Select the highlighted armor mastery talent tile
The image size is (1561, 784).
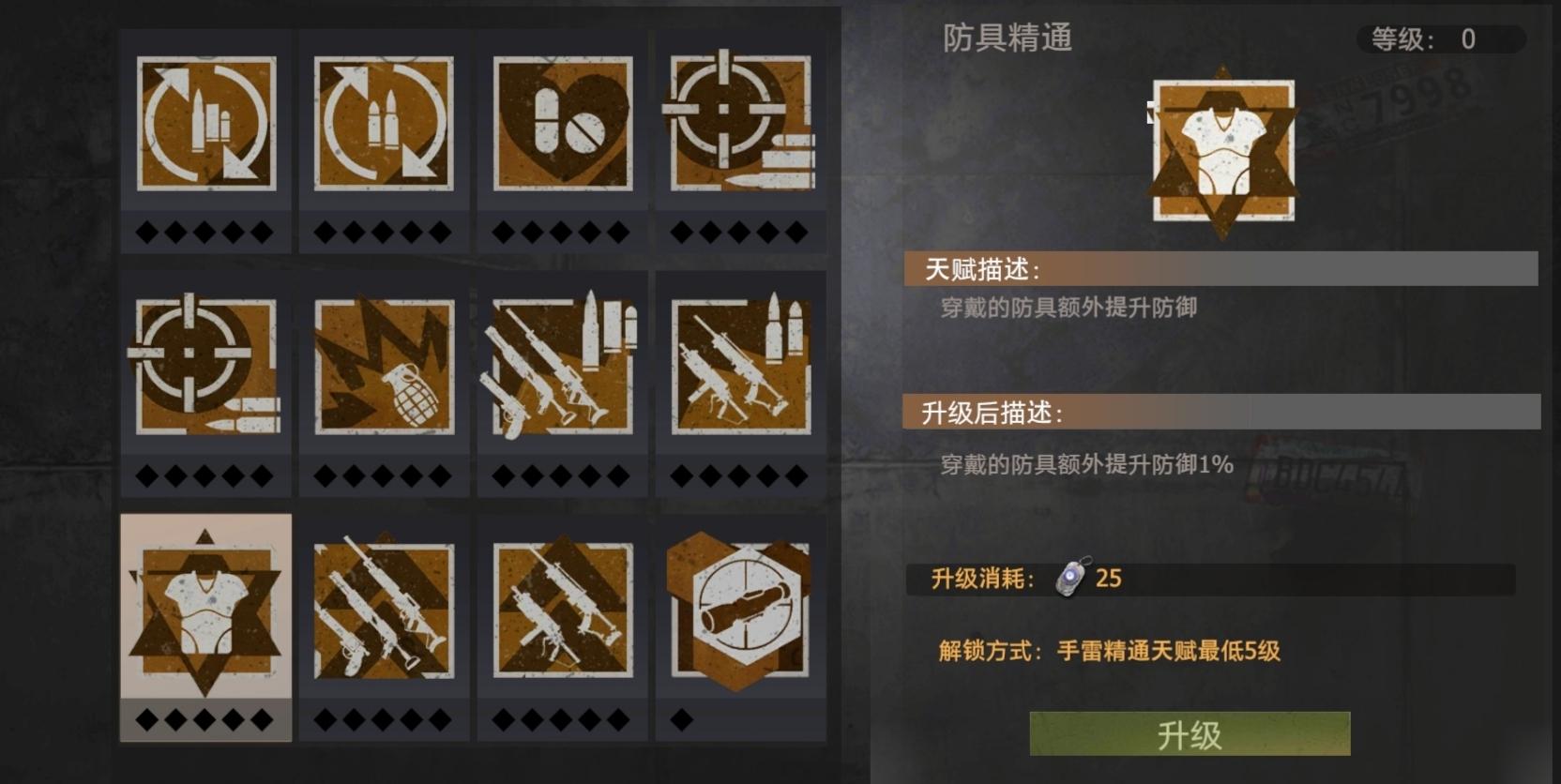(x=205, y=626)
